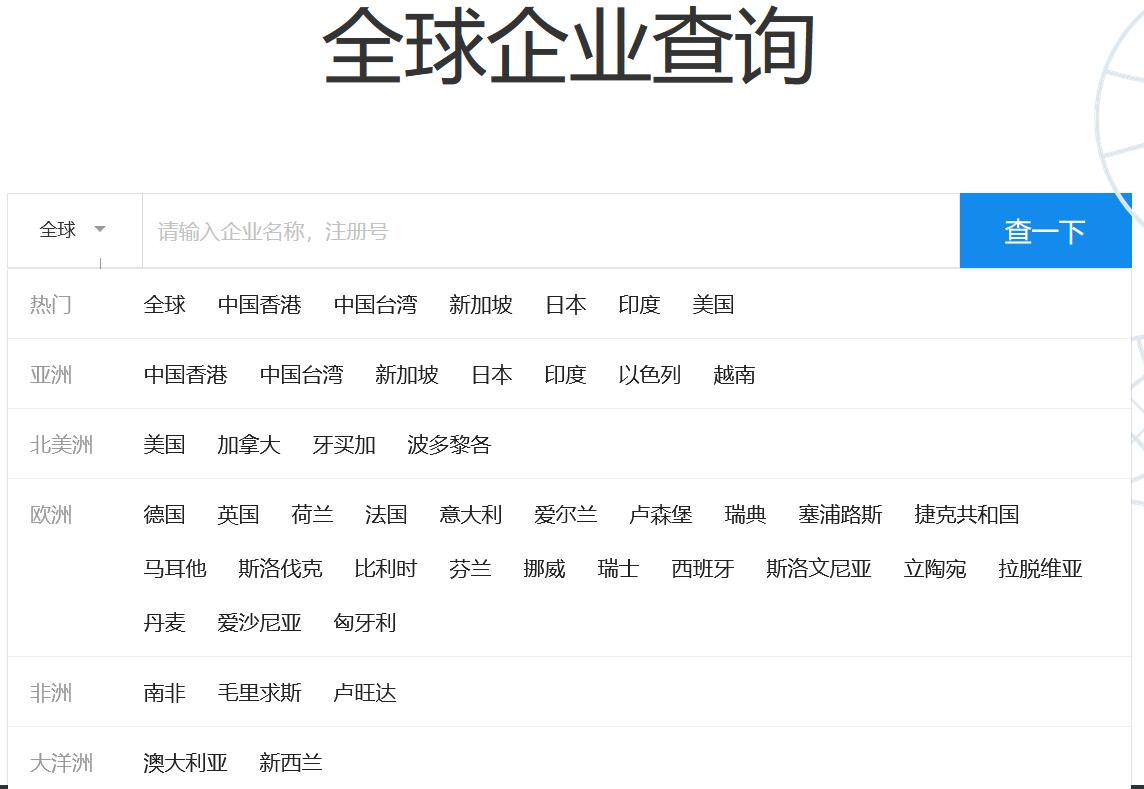Focus the company name search input field
Image resolution: width=1144 pixels, height=789 pixels.
click(x=550, y=231)
